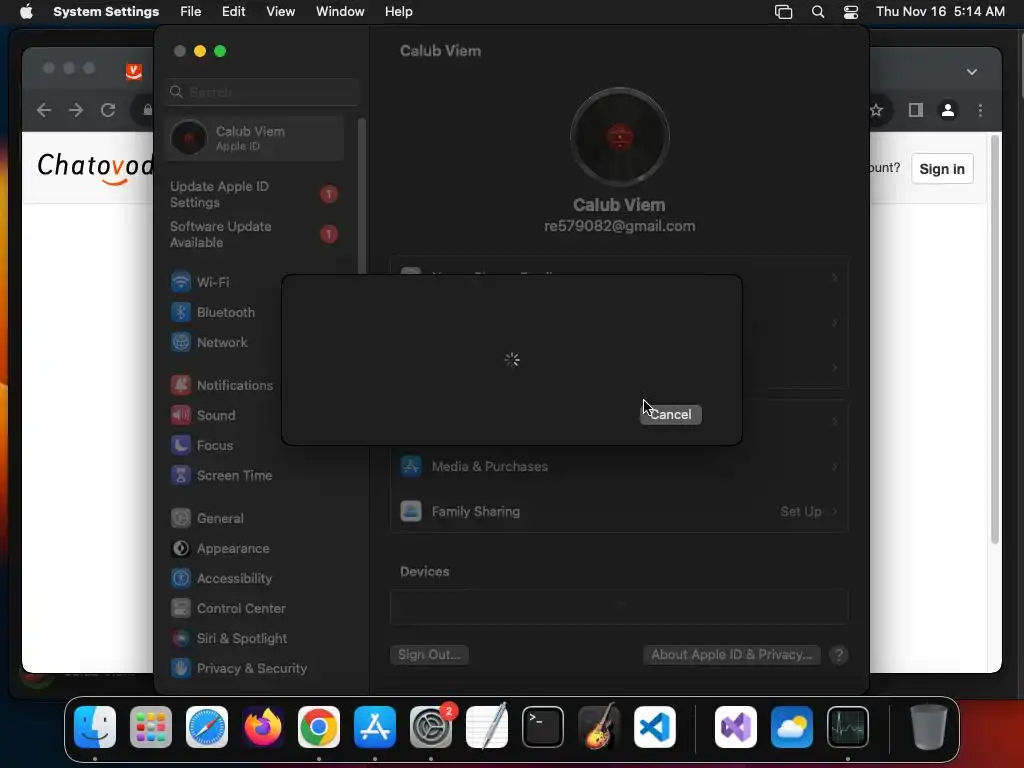The width and height of the screenshot is (1024, 768).
Task: Open the Edit menu
Action: [x=233, y=12]
